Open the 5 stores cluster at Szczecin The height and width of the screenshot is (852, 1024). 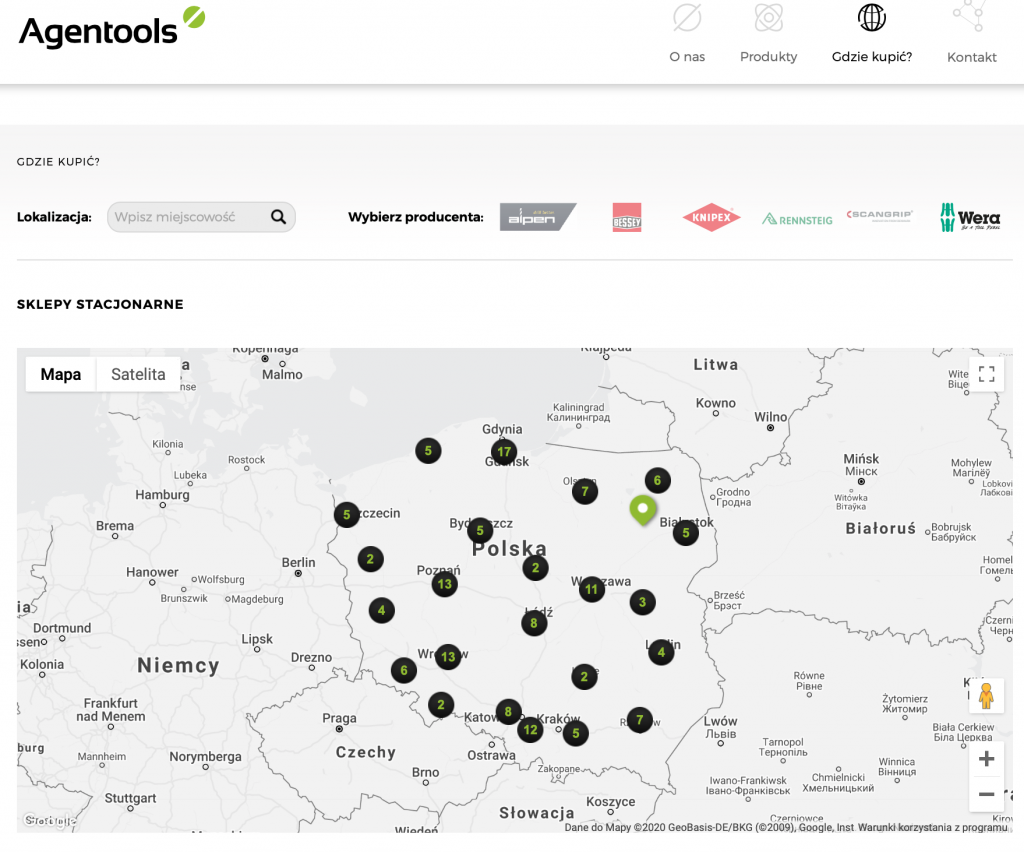click(347, 514)
